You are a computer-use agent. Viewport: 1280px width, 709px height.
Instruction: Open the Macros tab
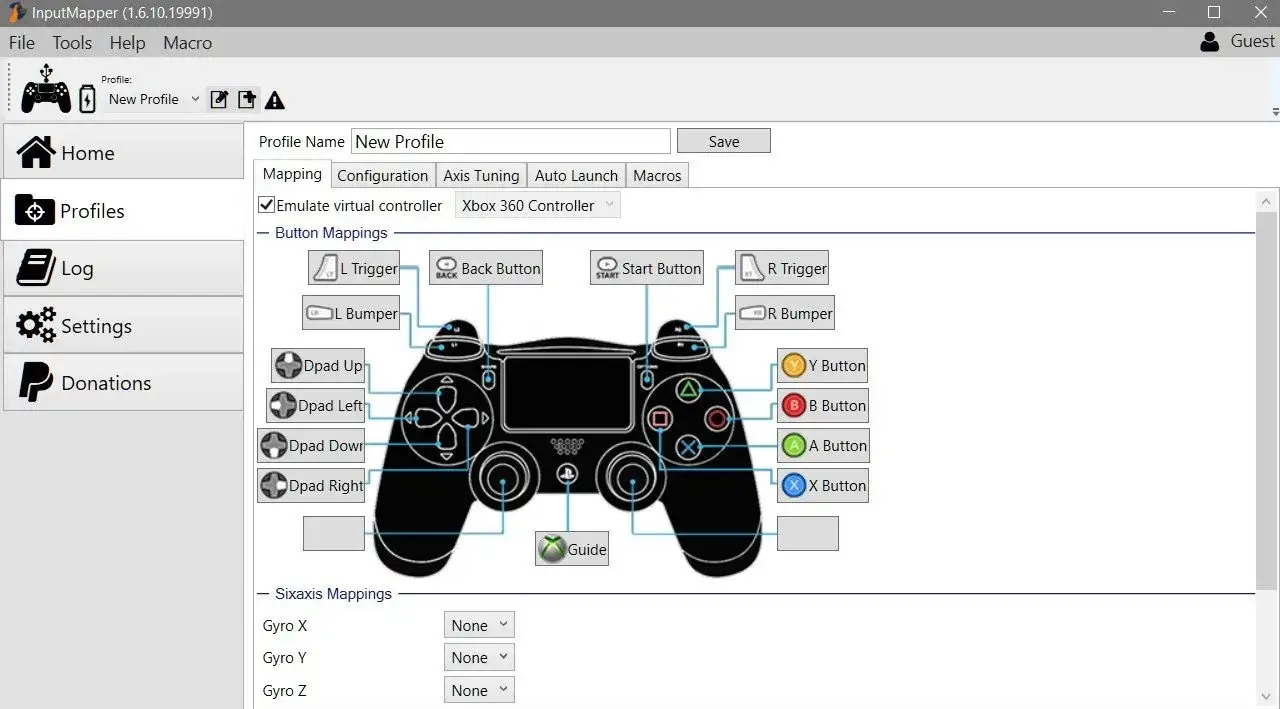[x=656, y=175]
